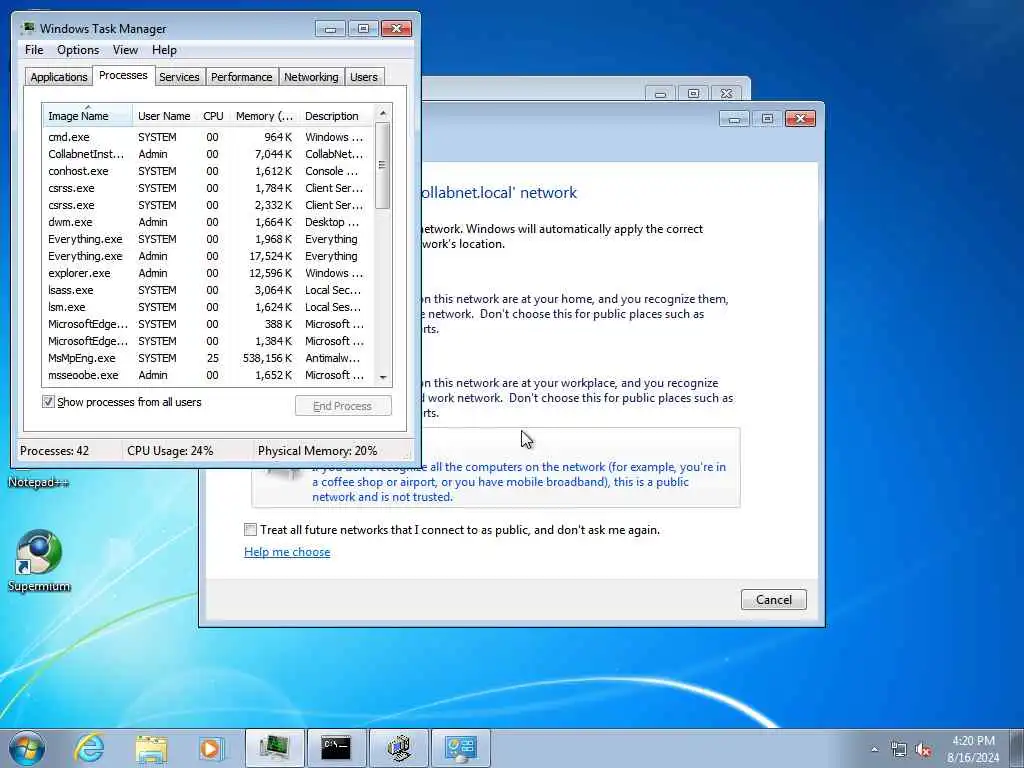Activate the network location taskbar button
Image resolution: width=1024 pixels, height=768 pixels.
tap(460, 748)
